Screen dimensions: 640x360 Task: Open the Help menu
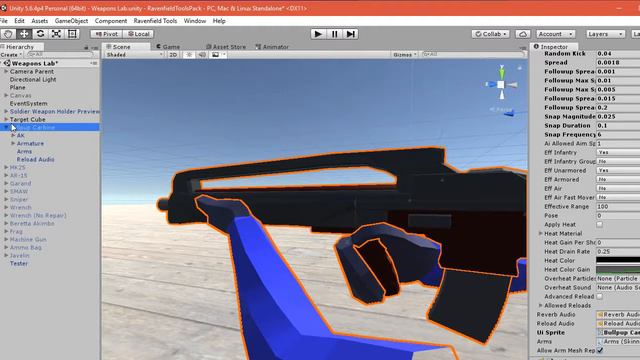point(219,21)
